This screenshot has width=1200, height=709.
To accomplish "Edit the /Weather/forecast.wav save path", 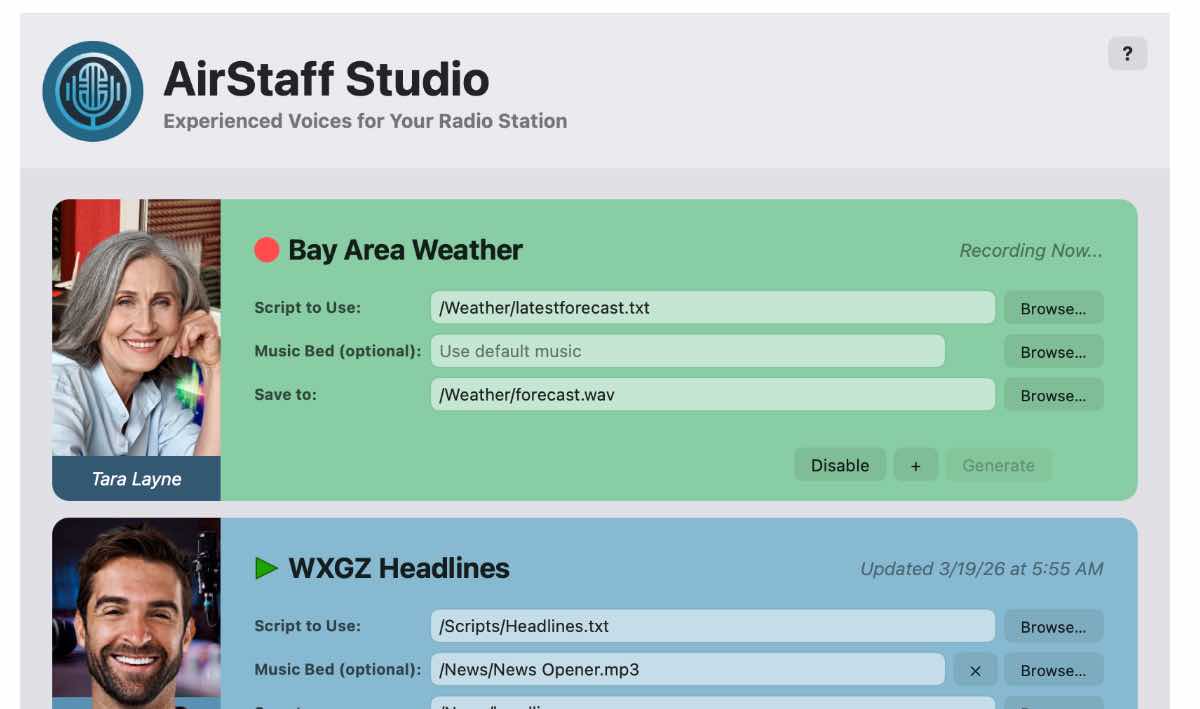I will 712,394.
